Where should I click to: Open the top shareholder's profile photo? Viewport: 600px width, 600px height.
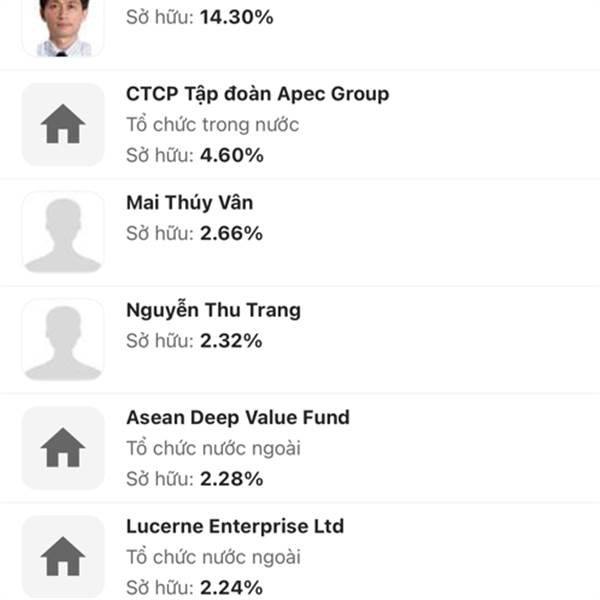63,27
